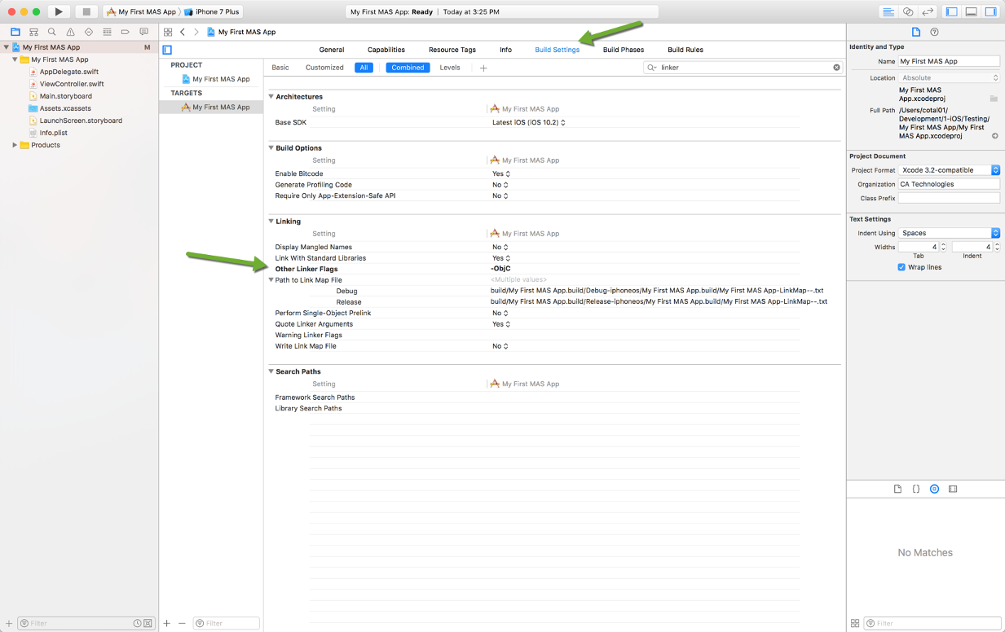This screenshot has width=1005, height=632.
Task: Show the Object library (circle icon)
Action: (x=934, y=489)
